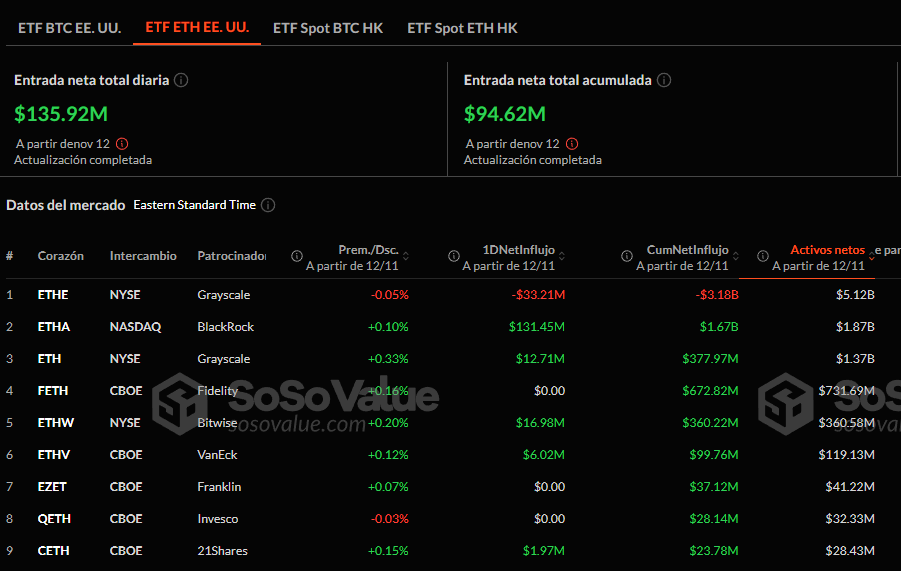Click the FETH ticker symbol
This screenshot has width=901, height=571.
(53, 391)
